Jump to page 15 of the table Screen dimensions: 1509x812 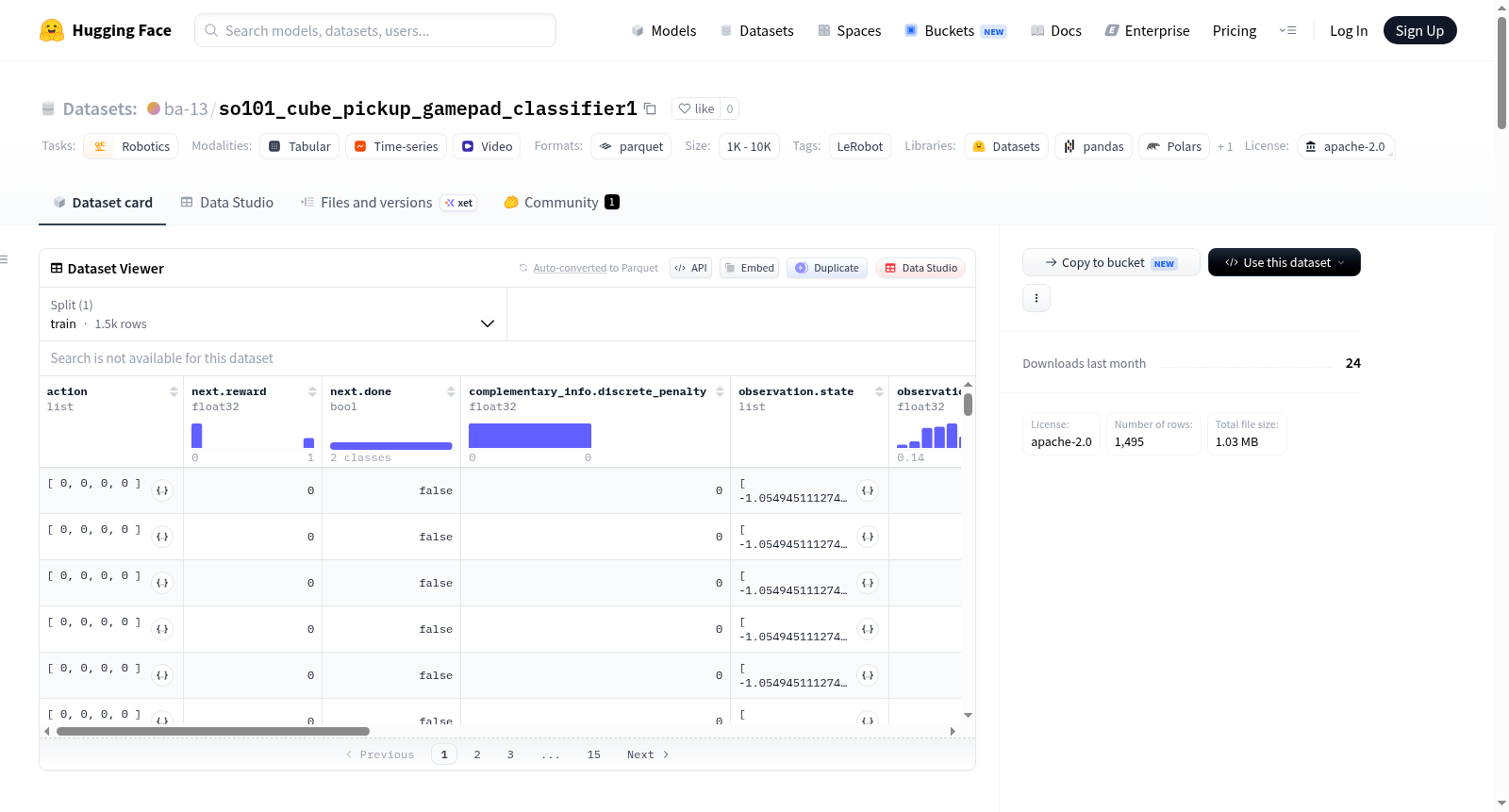594,754
